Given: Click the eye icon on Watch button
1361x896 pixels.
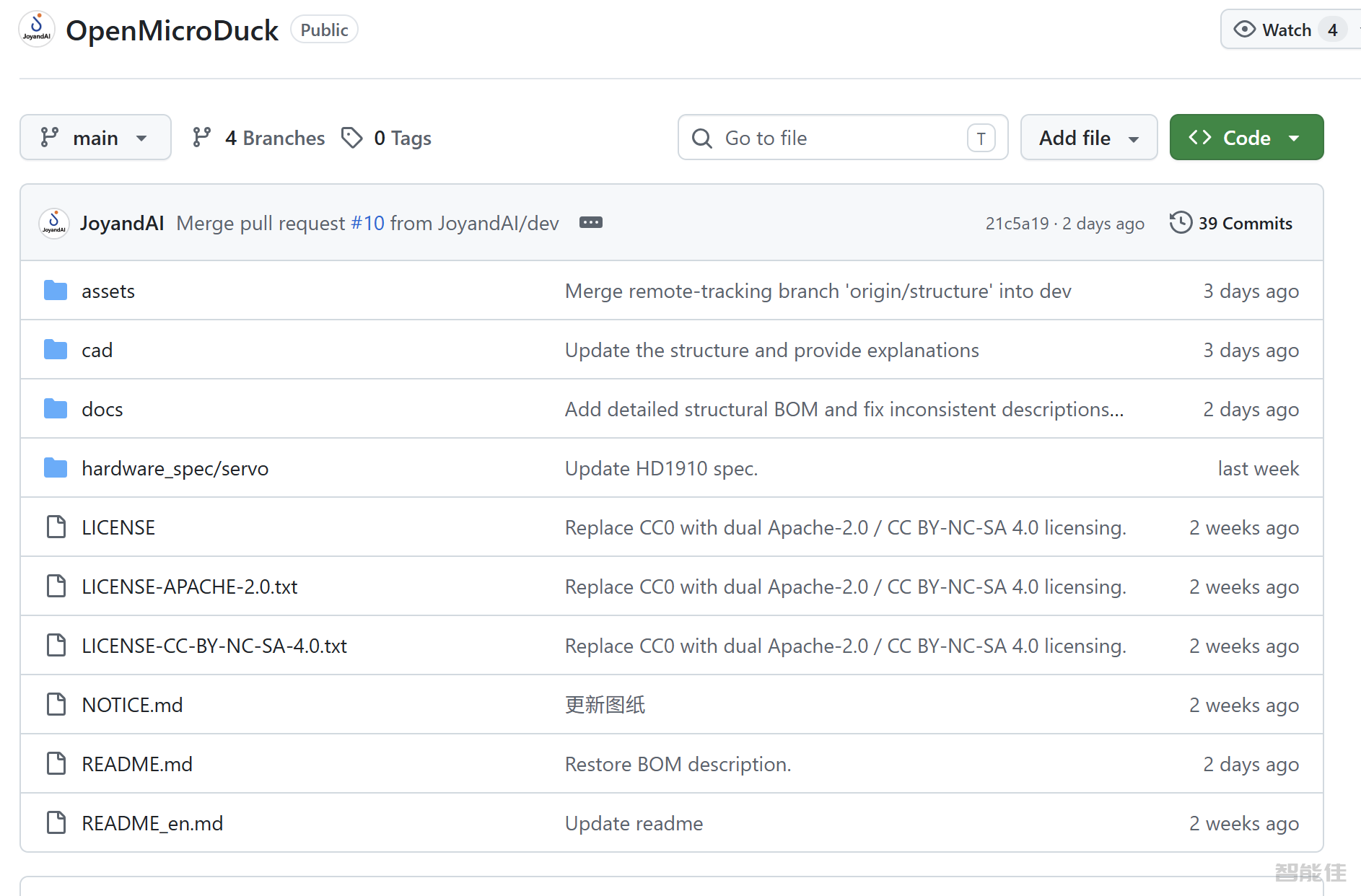Looking at the screenshot, I should click(x=1245, y=29).
